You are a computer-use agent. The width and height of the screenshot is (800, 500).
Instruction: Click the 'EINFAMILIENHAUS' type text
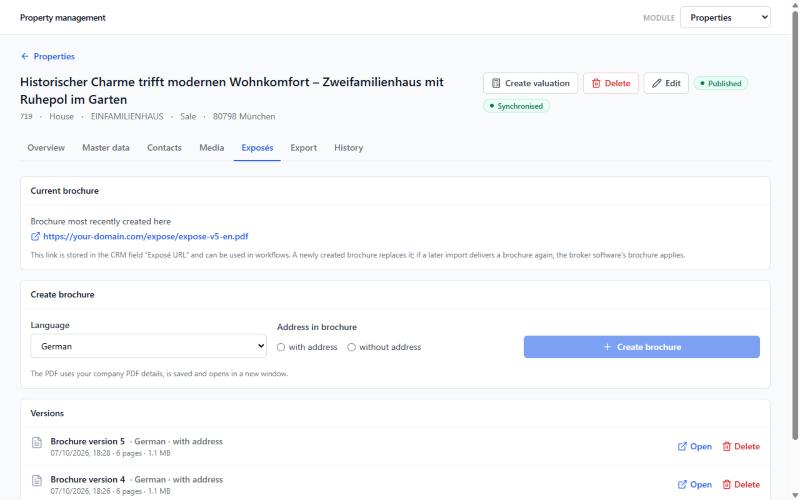[x=127, y=116]
